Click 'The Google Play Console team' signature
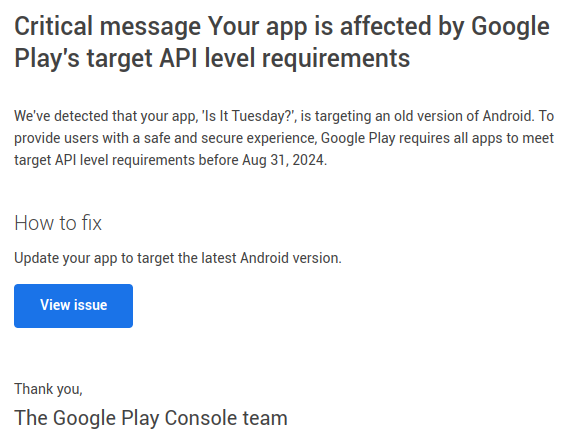Image resolution: width=571 pixels, height=443 pixels. click(x=151, y=418)
